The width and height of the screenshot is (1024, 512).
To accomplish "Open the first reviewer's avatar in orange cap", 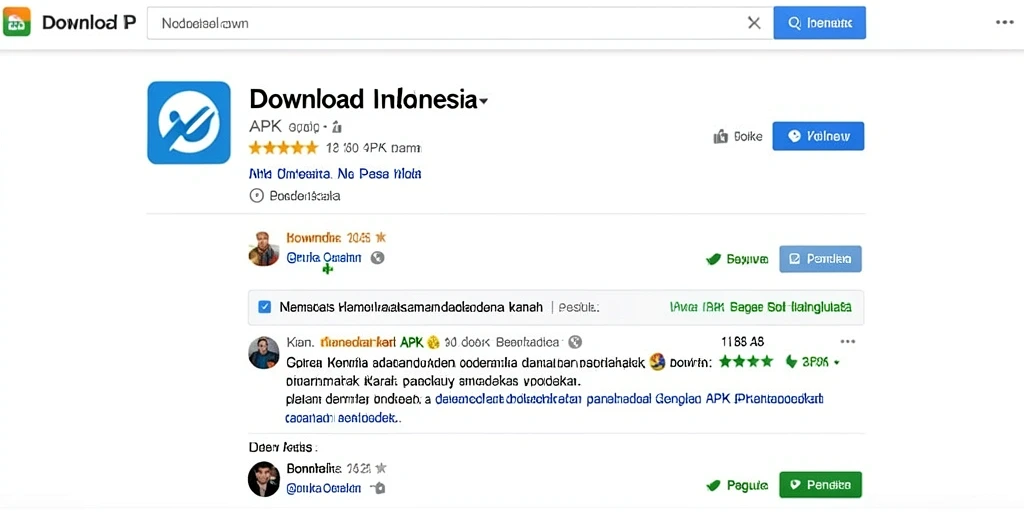I will 264,248.
